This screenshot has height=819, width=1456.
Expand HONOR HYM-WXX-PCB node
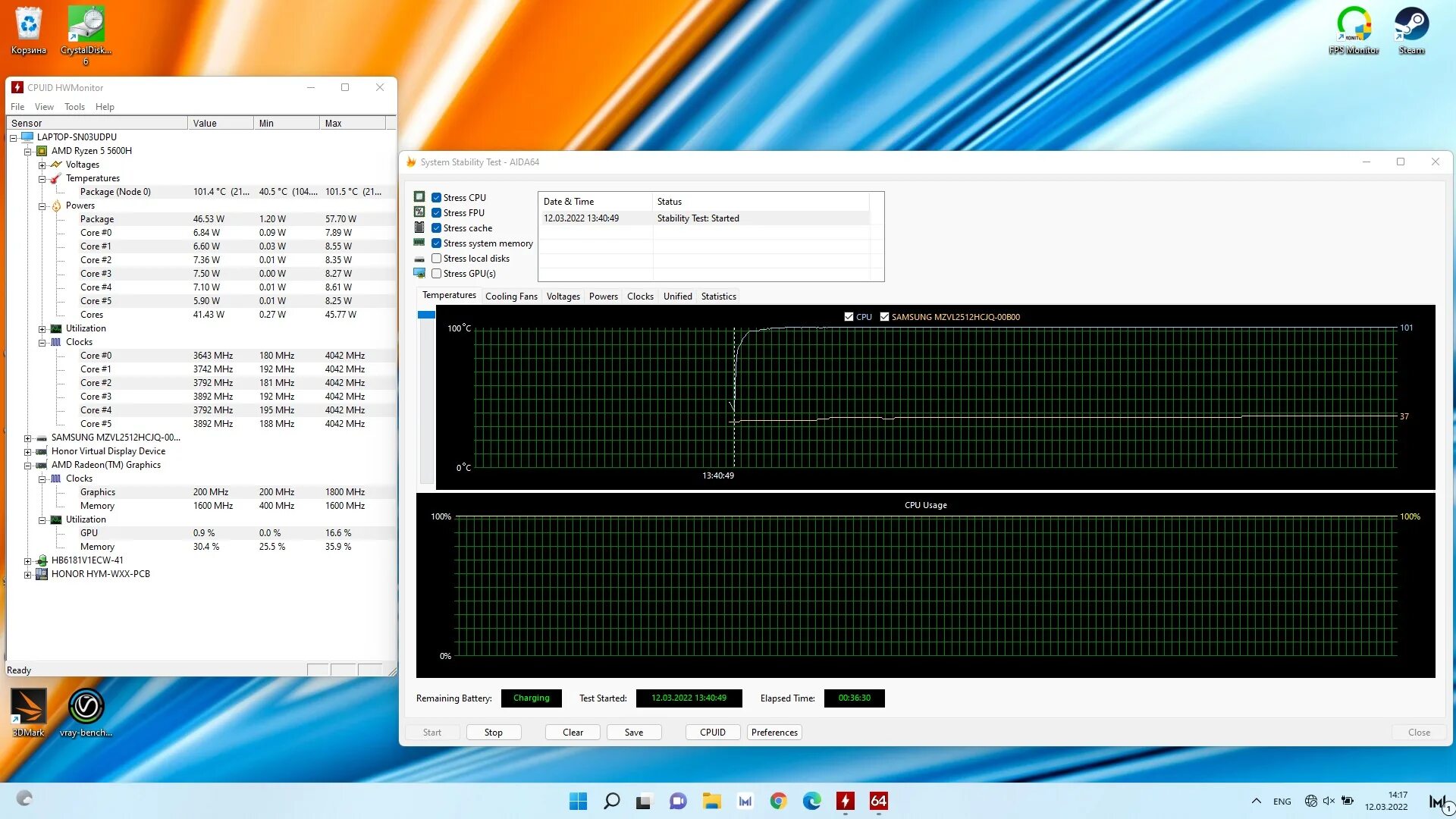coord(27,574)
